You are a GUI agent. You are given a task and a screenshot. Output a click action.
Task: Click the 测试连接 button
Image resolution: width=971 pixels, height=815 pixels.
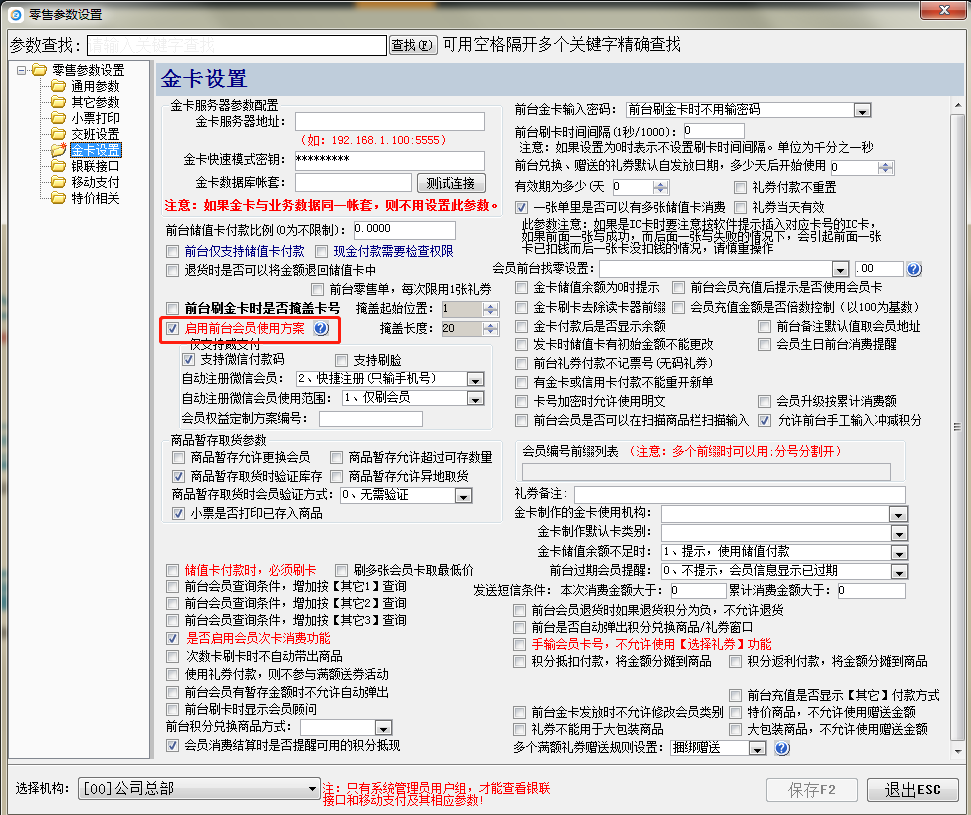coord(450,183)
